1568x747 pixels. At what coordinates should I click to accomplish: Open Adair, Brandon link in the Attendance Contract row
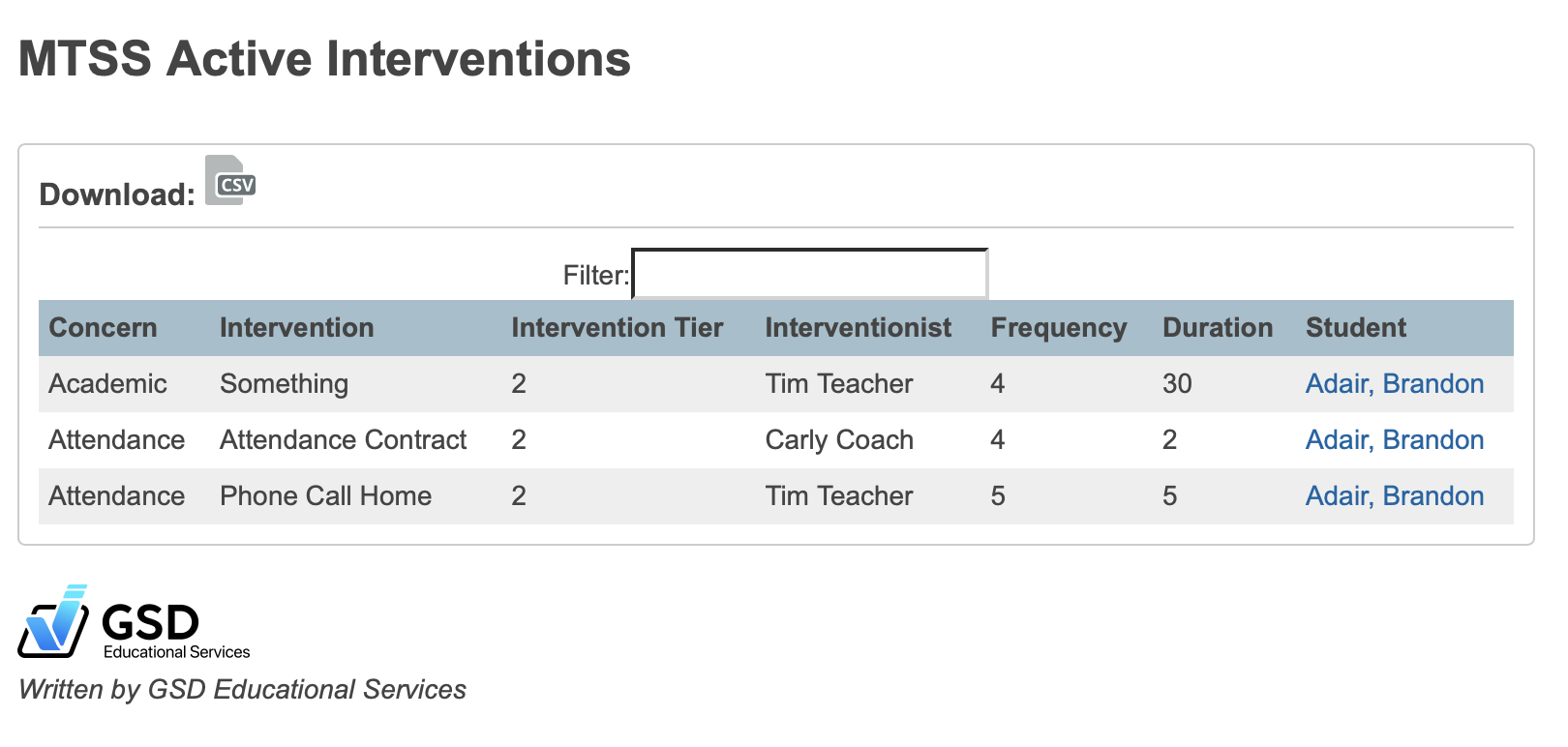[x=1394, y=440]
